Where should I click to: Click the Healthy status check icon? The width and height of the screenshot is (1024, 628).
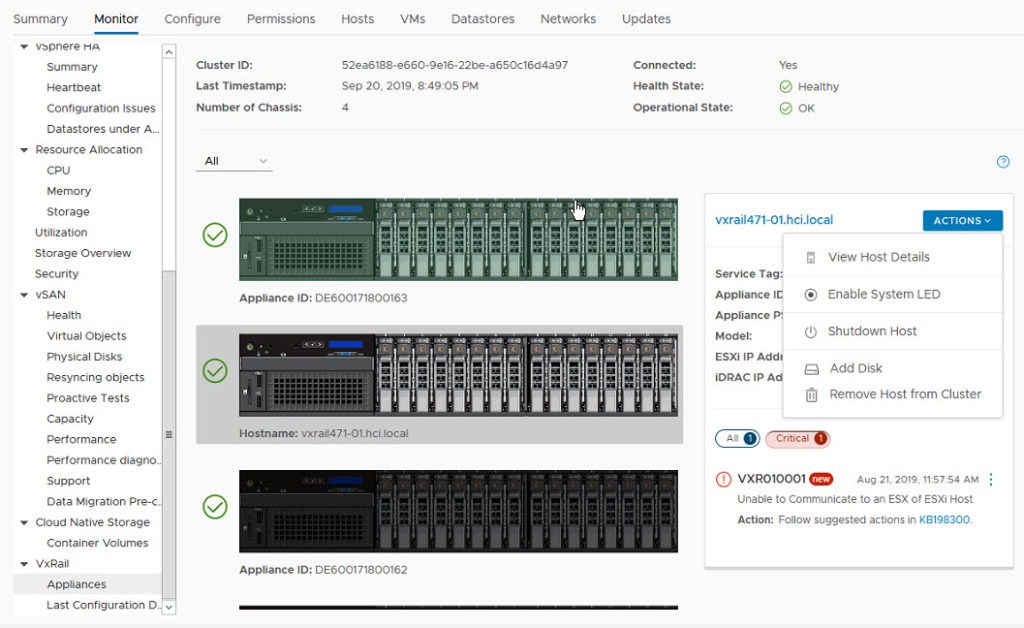tap(786, 87)
